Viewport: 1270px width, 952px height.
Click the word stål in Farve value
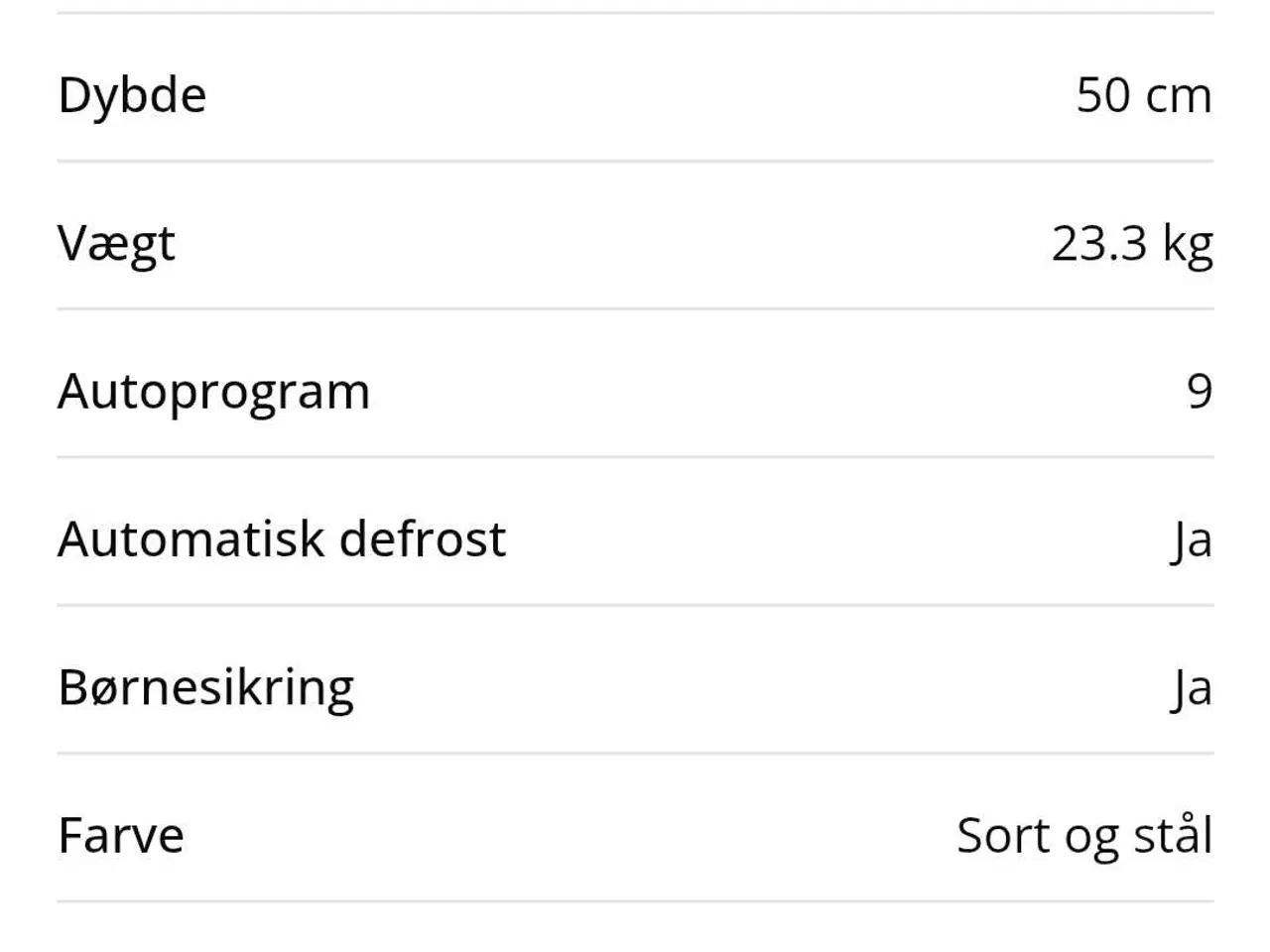(1173, 835)
